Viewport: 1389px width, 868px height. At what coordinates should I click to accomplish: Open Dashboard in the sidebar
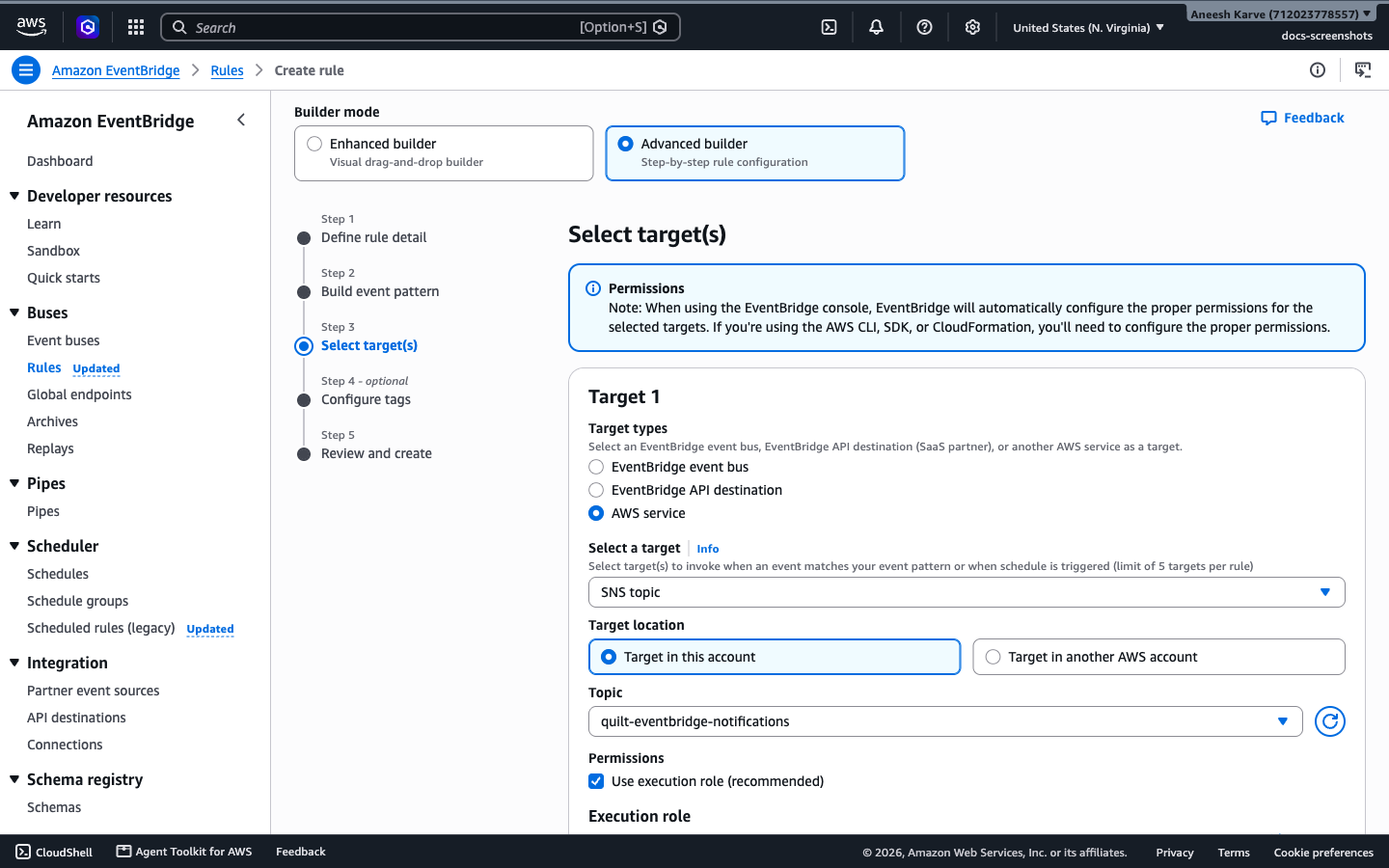[x=60, y=161]
